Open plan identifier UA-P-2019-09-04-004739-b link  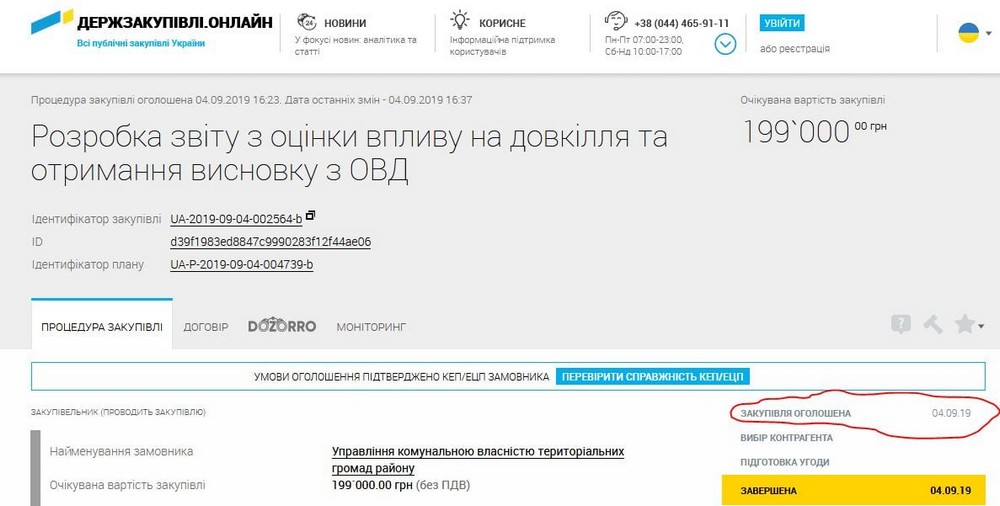pos(242,265)
